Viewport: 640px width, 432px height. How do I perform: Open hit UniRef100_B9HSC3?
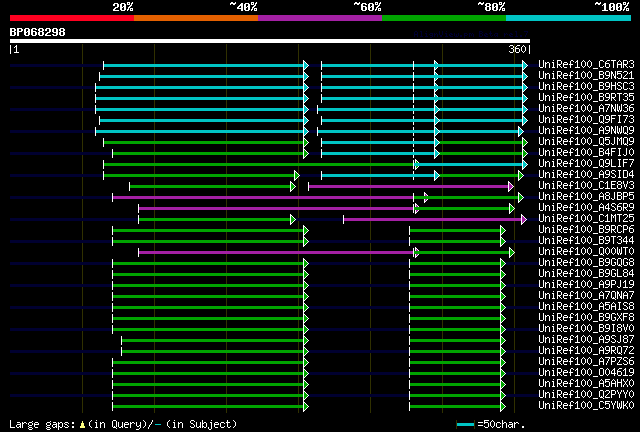tap(586, 87)
